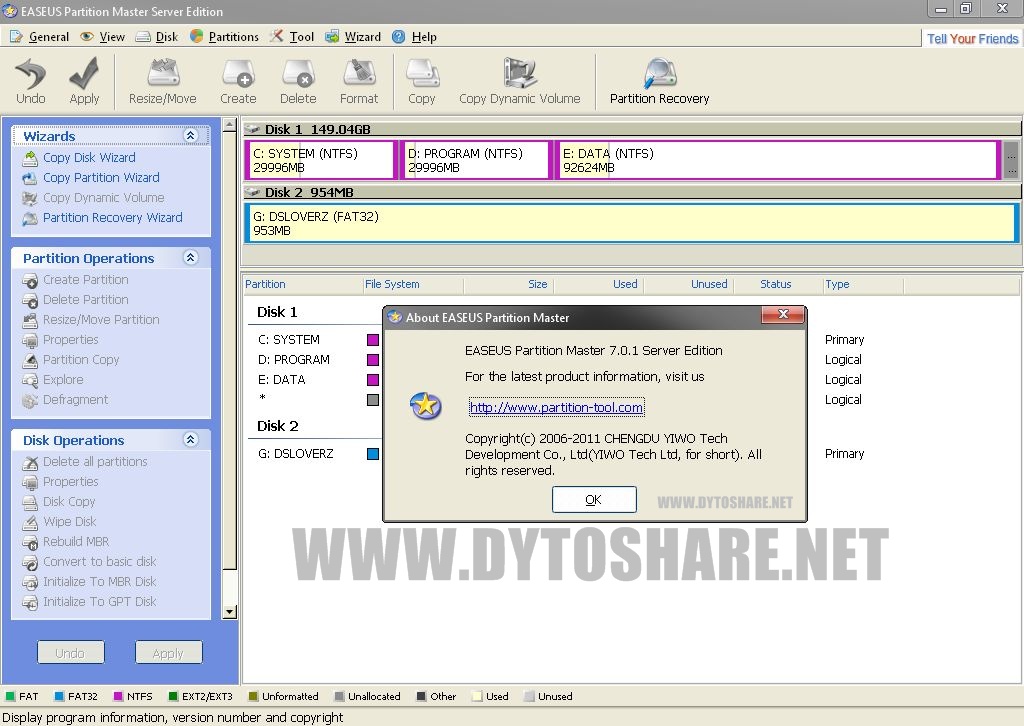
Task: Click Delete Partition in Partition Operations
Action: [75, 300]
